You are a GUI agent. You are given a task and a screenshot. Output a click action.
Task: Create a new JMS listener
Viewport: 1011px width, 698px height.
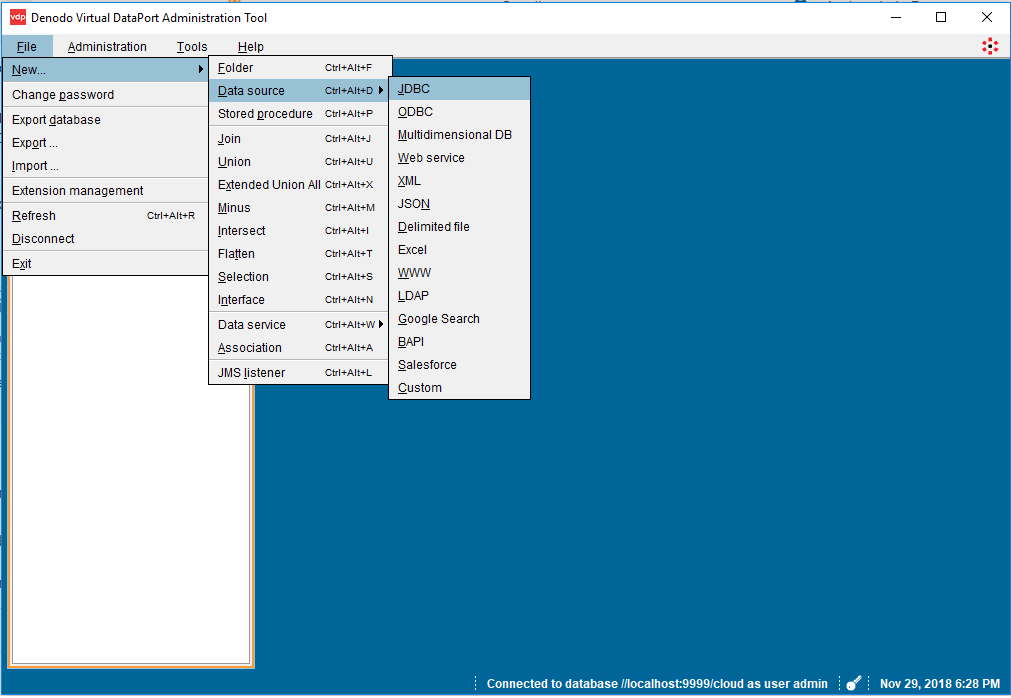[300, 373]
